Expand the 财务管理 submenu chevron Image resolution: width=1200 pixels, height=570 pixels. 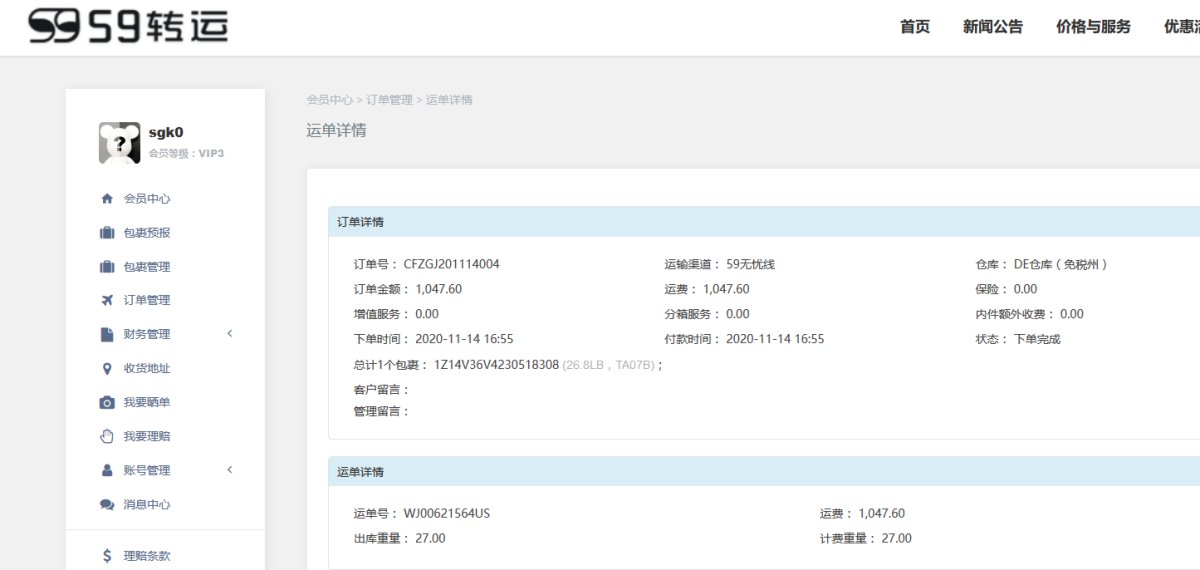tap(230, 334)
